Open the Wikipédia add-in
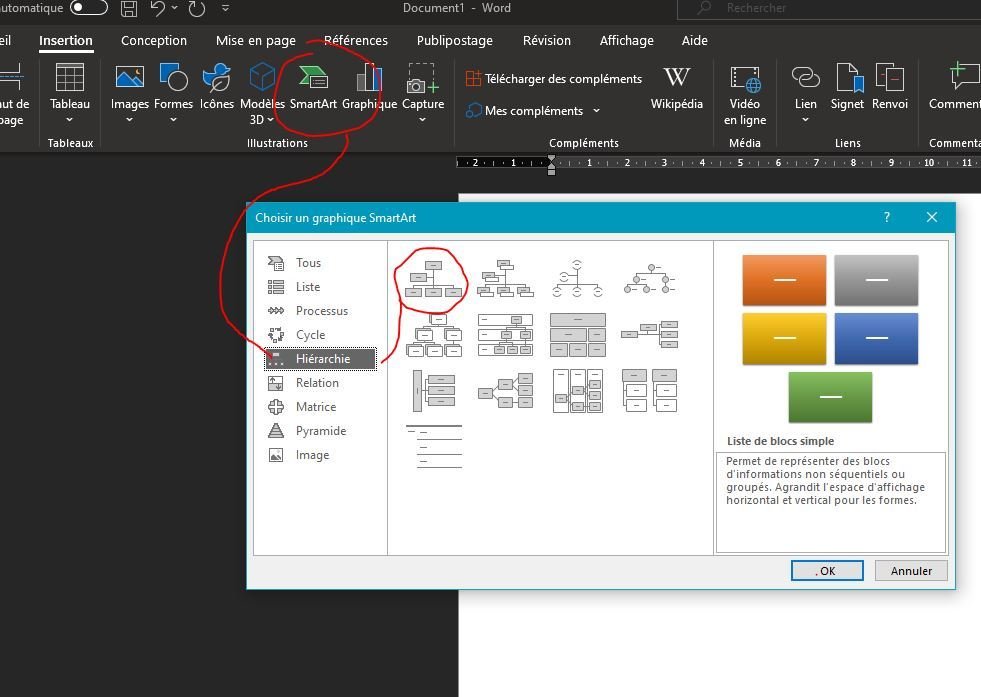 point(676,87)
